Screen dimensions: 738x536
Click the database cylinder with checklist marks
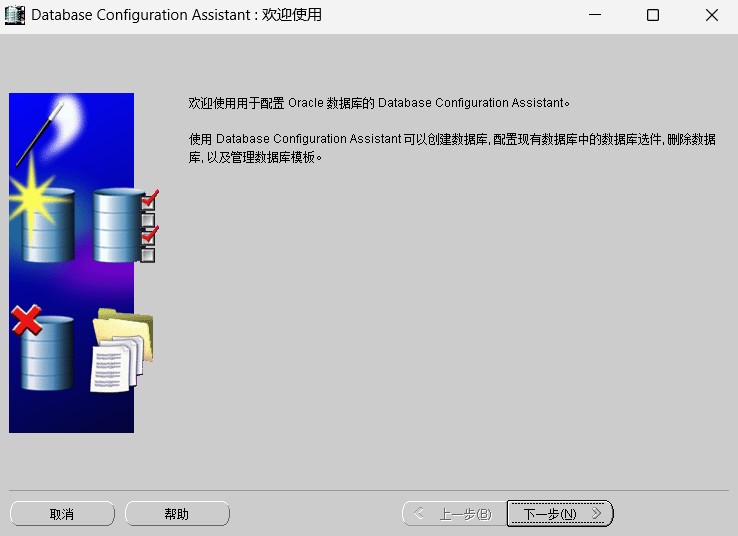coord(126,225)
